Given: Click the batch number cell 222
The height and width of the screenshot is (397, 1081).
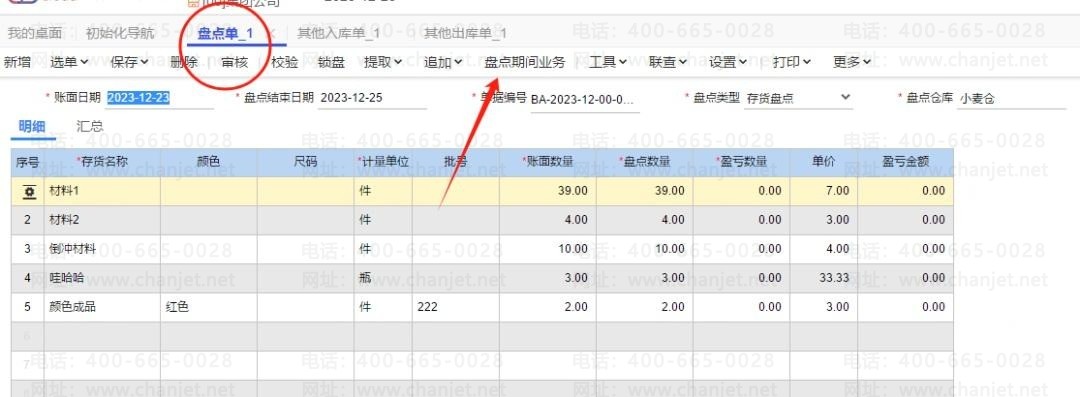Looking at the screenshot, I should tap(456, 307).
